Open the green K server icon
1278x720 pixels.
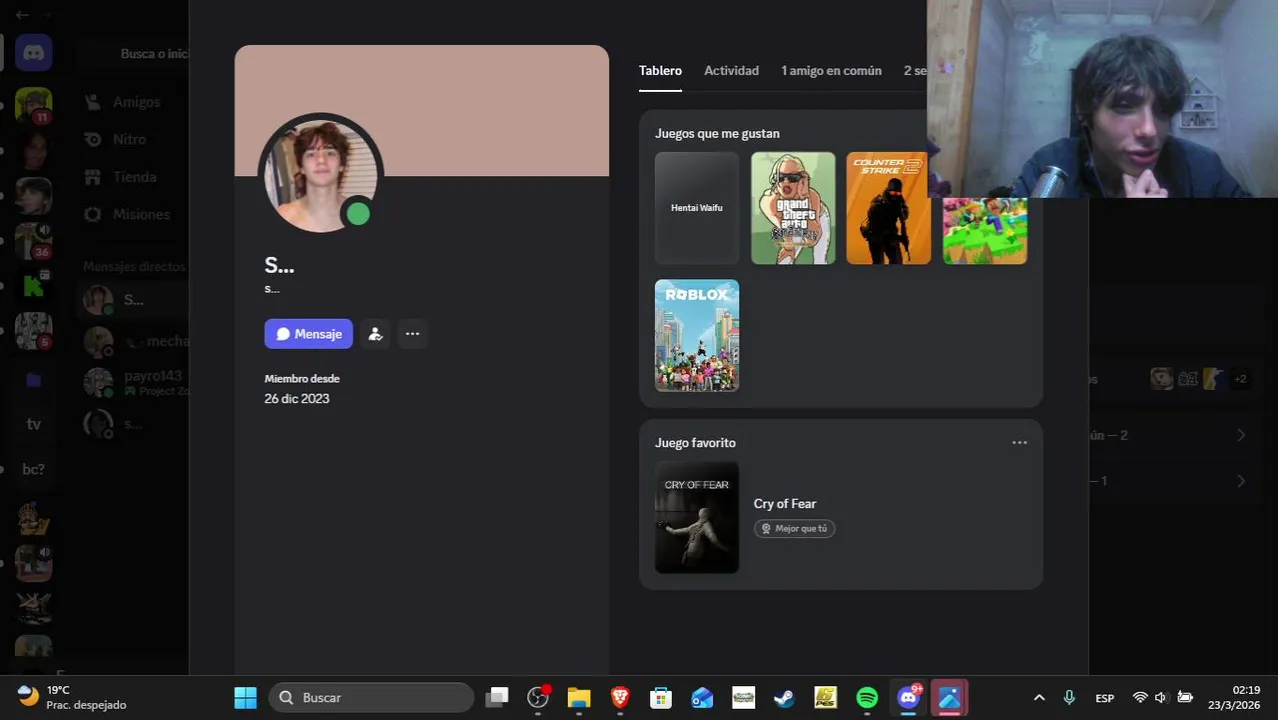click(x=34, y=286)
